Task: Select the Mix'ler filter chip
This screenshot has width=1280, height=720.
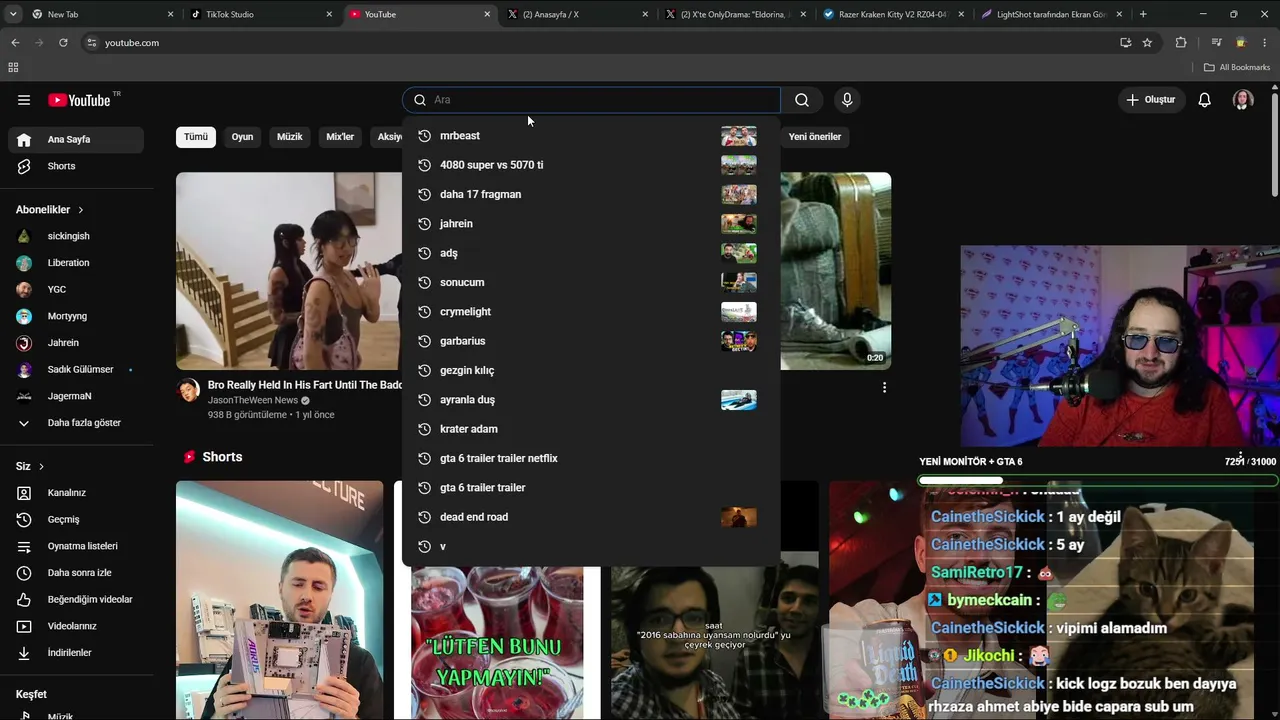Action: click(340, 137)
